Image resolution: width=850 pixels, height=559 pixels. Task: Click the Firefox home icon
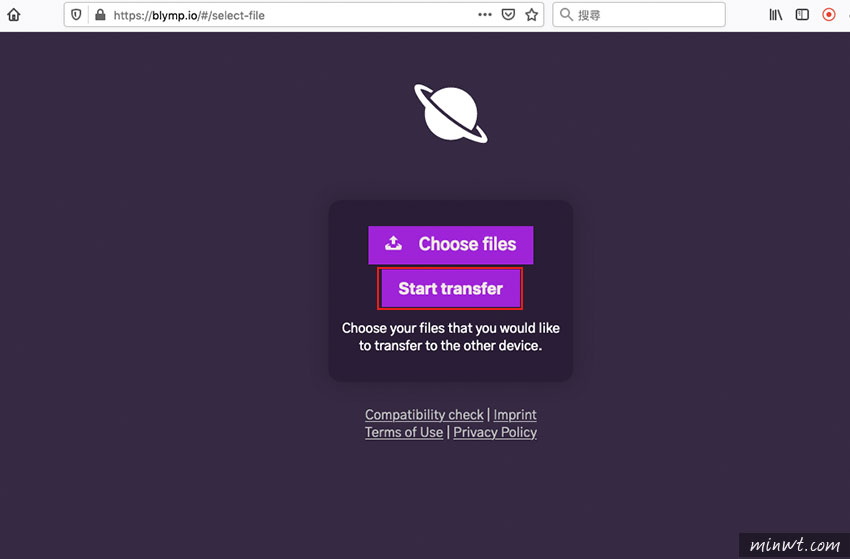14,15
